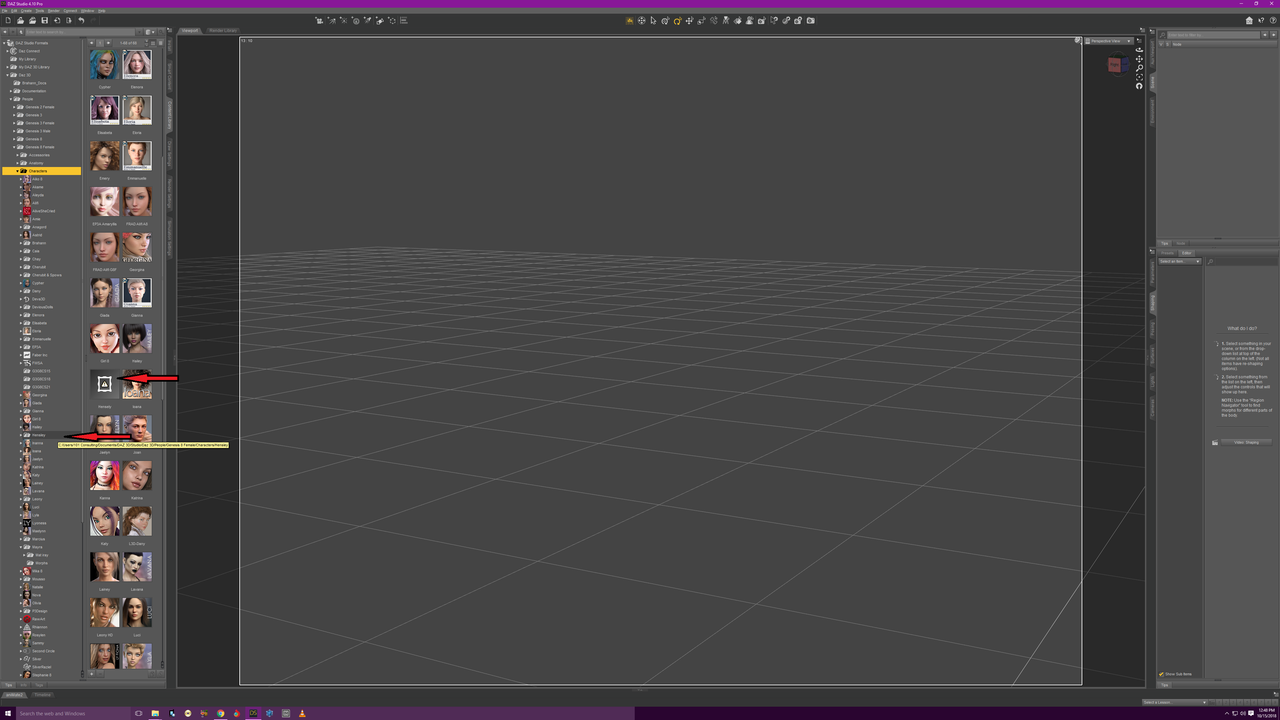Select the orange highlighted Rotate tool
The height and width of the screenshot is (720, 1280).
(x=677, y=20)
